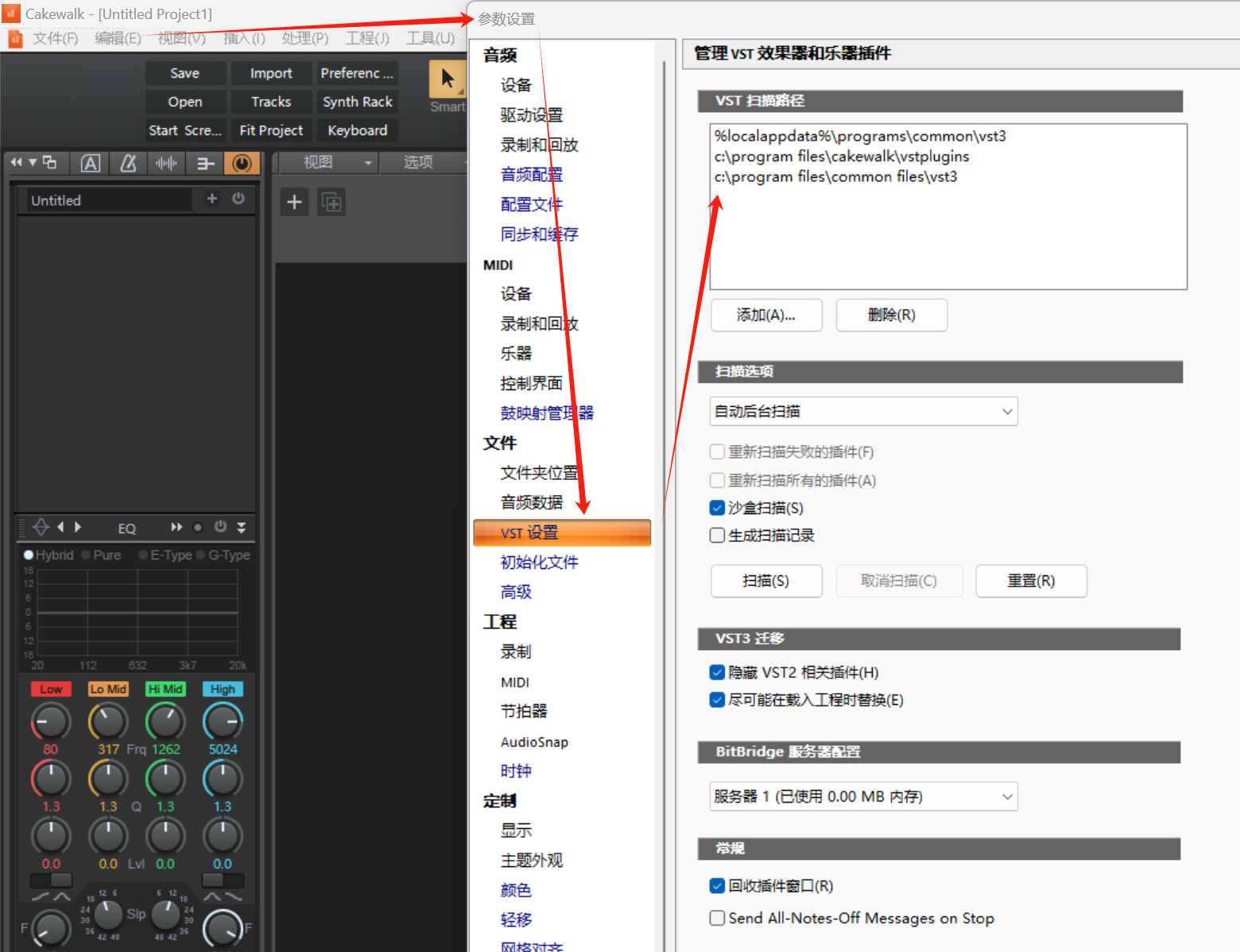Select 鼓映射管理器 under MIDI
The image size is (1240, 952).
[x=547, y=412]
